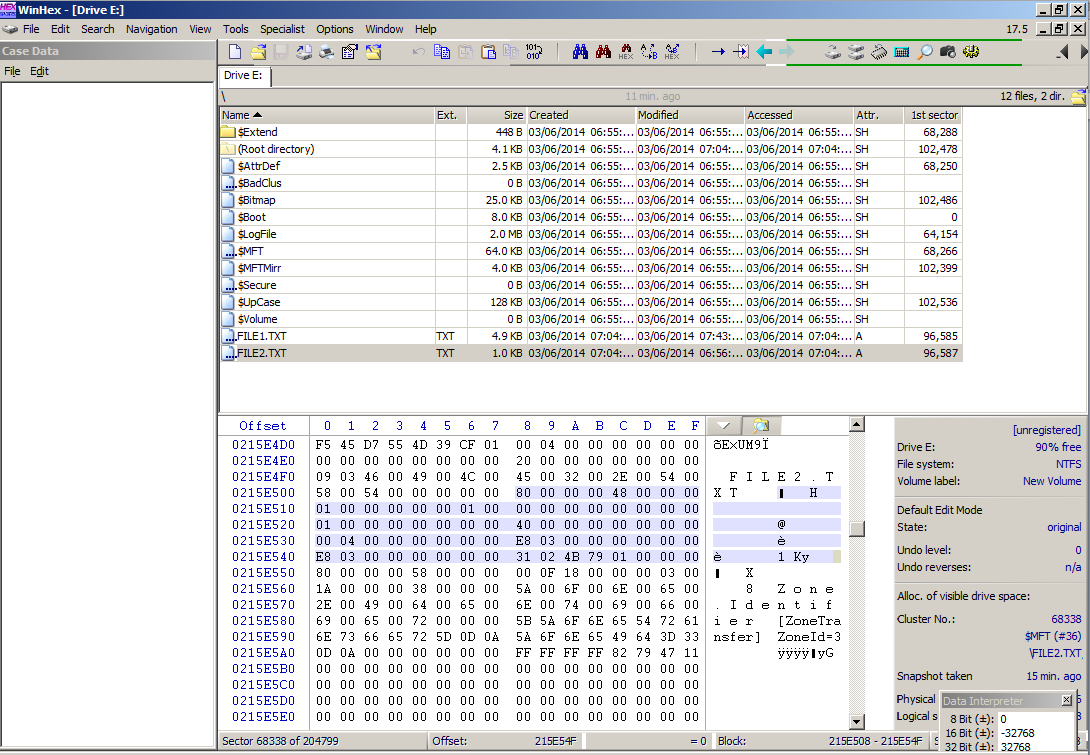Switch to the Drive E: tab
1090x755 pixels.
243,76
